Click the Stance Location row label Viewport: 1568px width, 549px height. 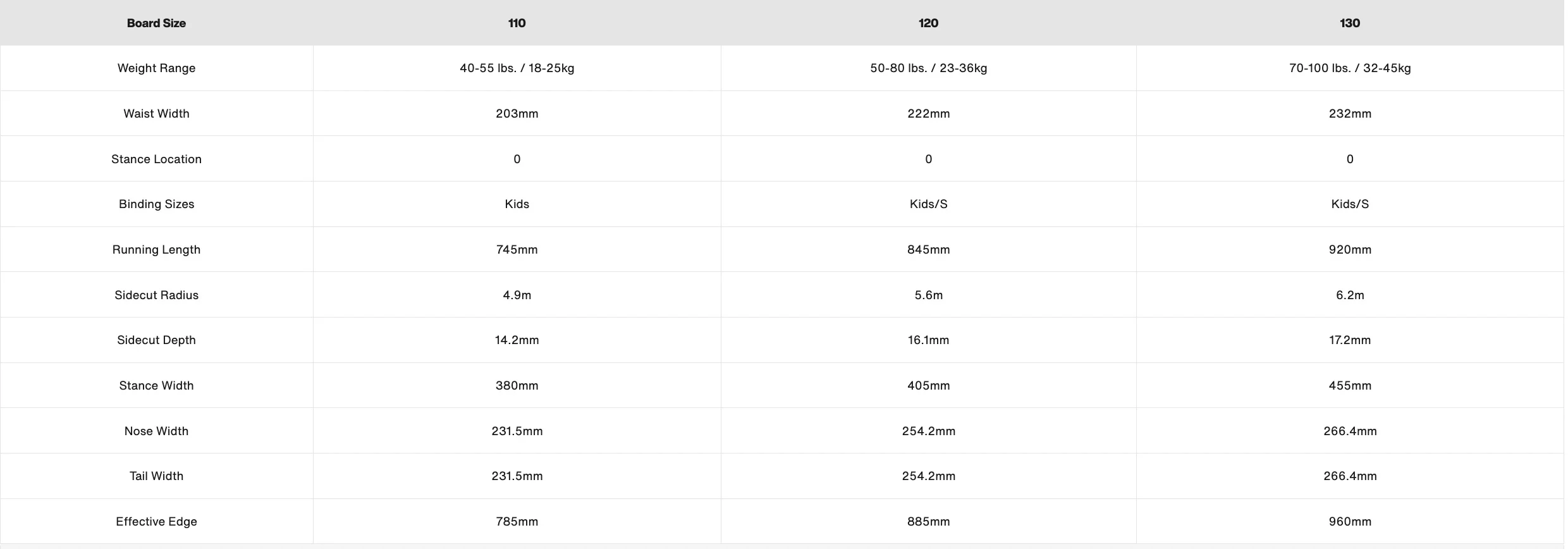pyautogui.click(x=156, y=159)
